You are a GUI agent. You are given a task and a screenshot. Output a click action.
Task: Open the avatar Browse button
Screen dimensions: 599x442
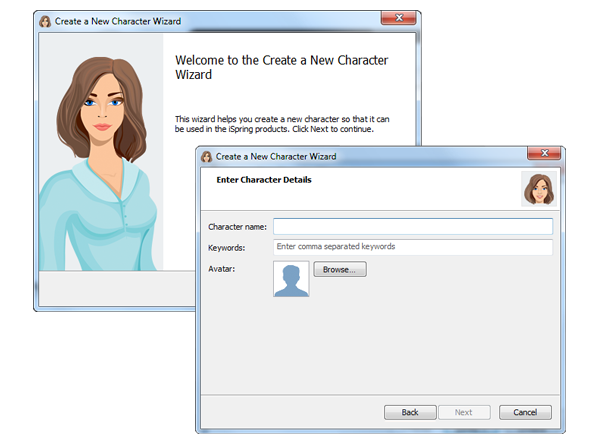click(x=340, y=269)
